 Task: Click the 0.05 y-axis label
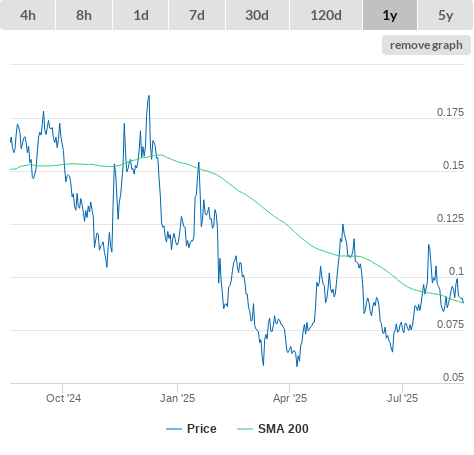coord(453,377)
